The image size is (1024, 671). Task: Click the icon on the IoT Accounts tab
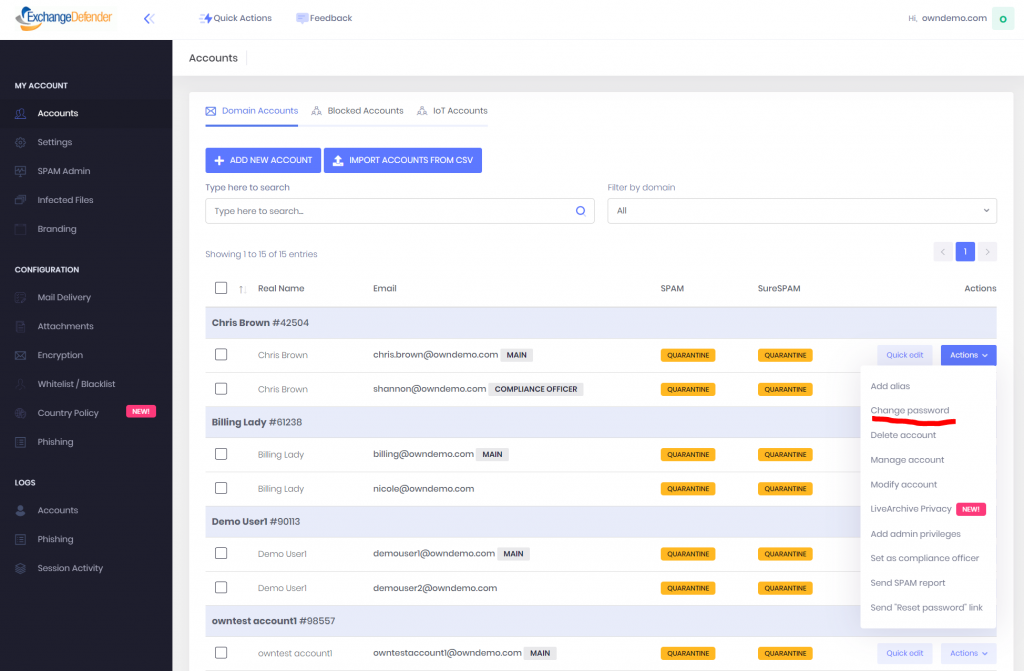click(x=422, y=111)
